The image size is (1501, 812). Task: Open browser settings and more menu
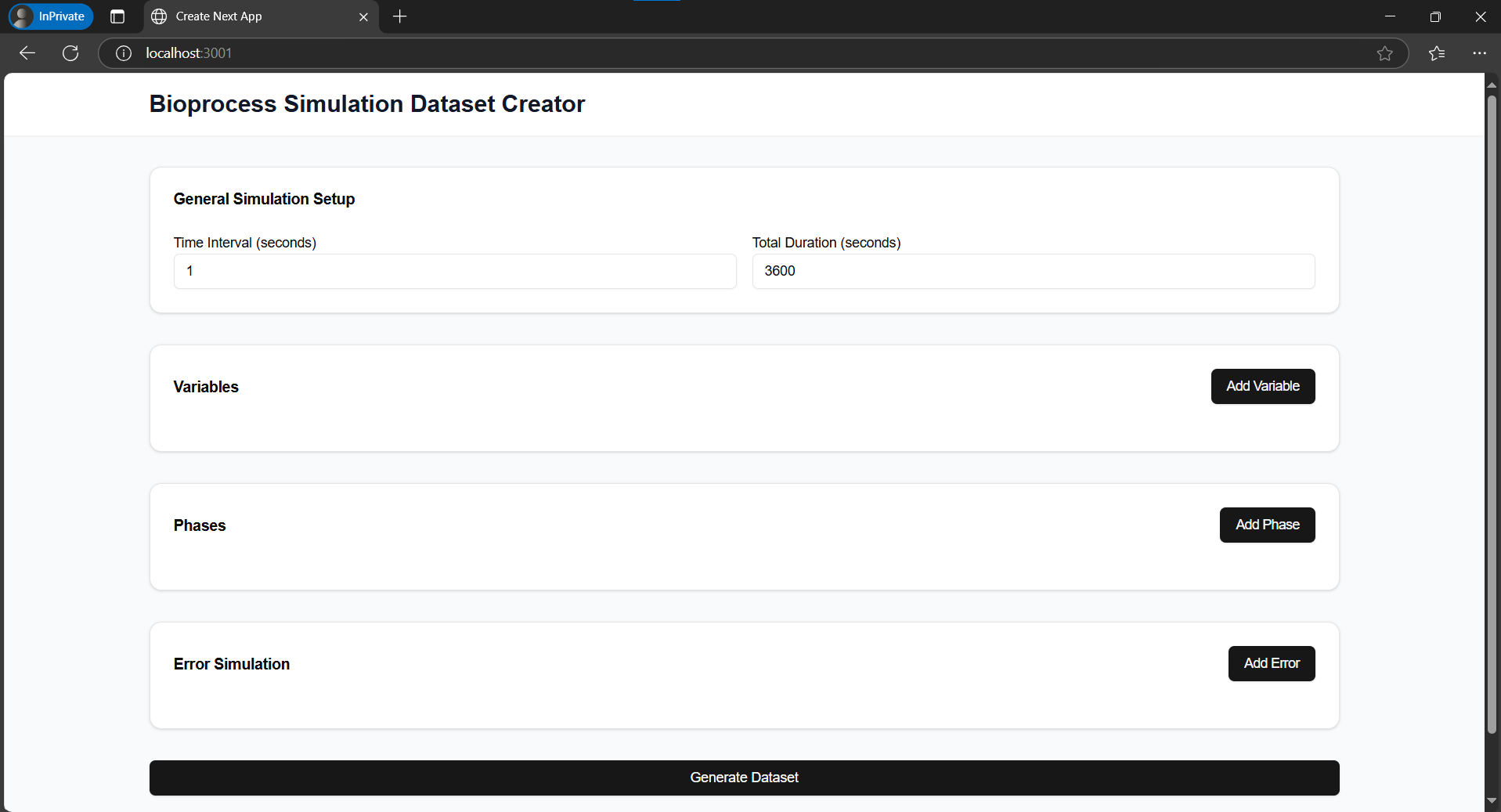click(1479, 53)
